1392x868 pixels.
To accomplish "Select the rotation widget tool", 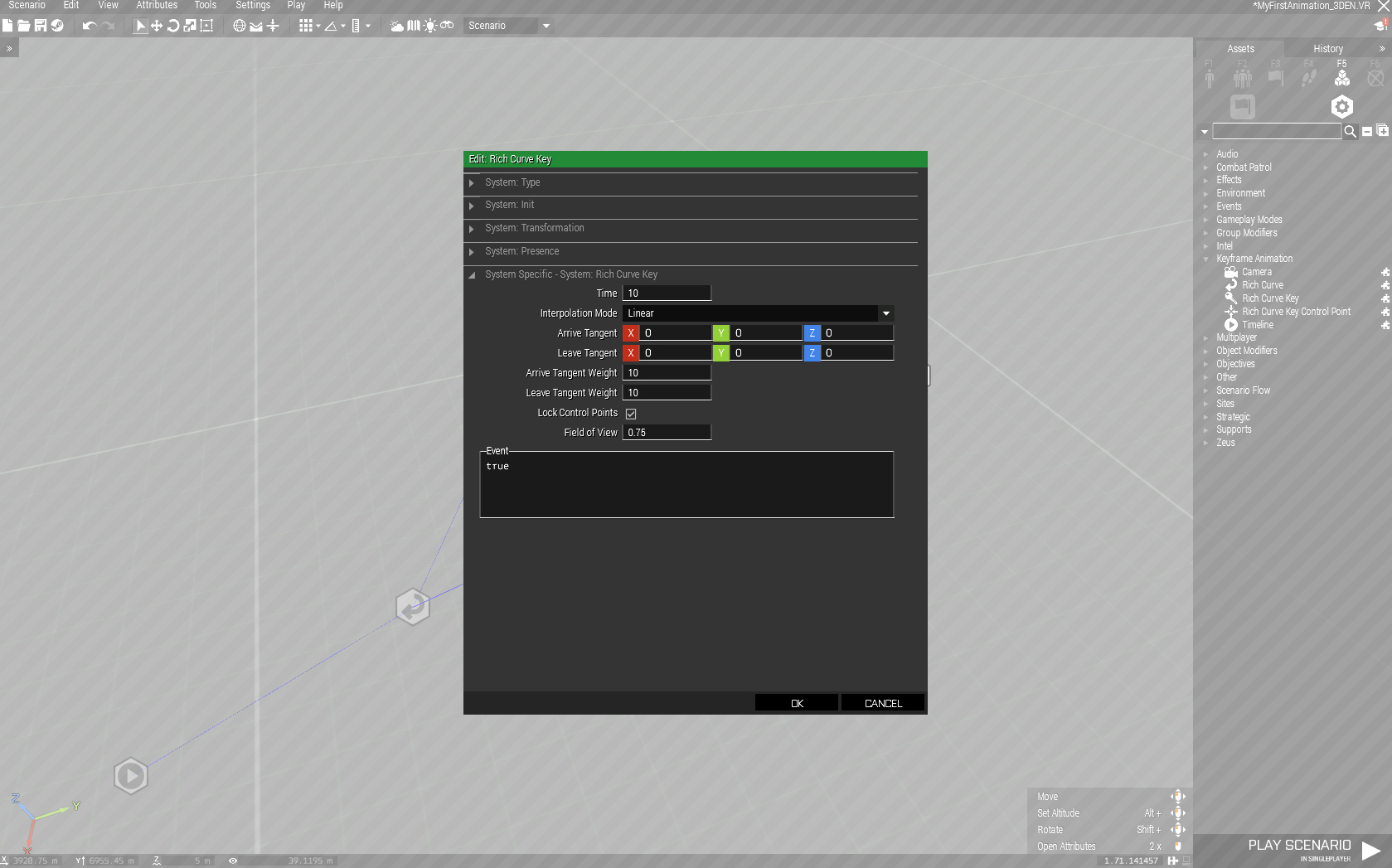I will click(x=173, y=26).
